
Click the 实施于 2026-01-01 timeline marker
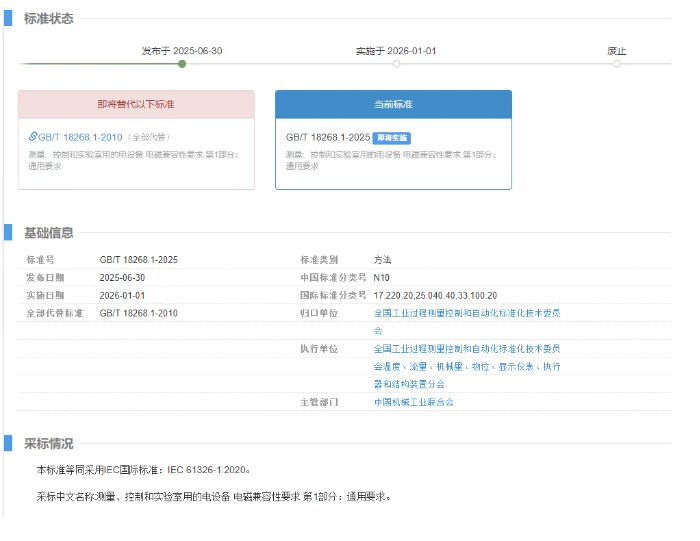pyautogui.click(x=396, y=64)
